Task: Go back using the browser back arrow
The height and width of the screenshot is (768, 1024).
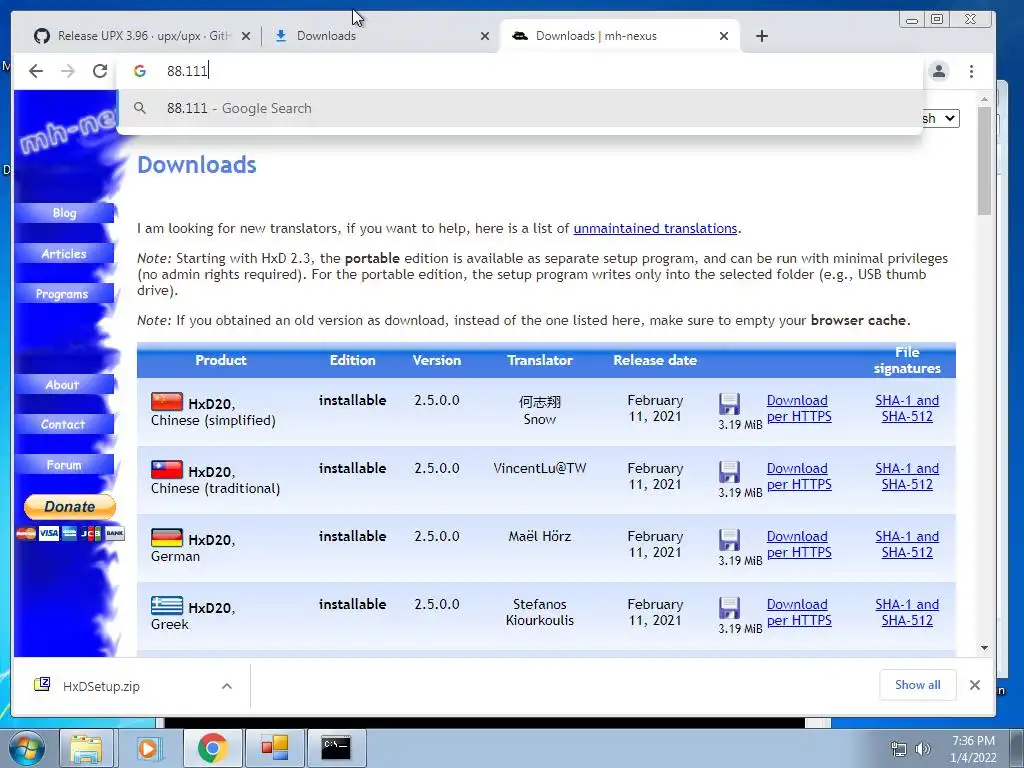Action: (x=36, y=71)
